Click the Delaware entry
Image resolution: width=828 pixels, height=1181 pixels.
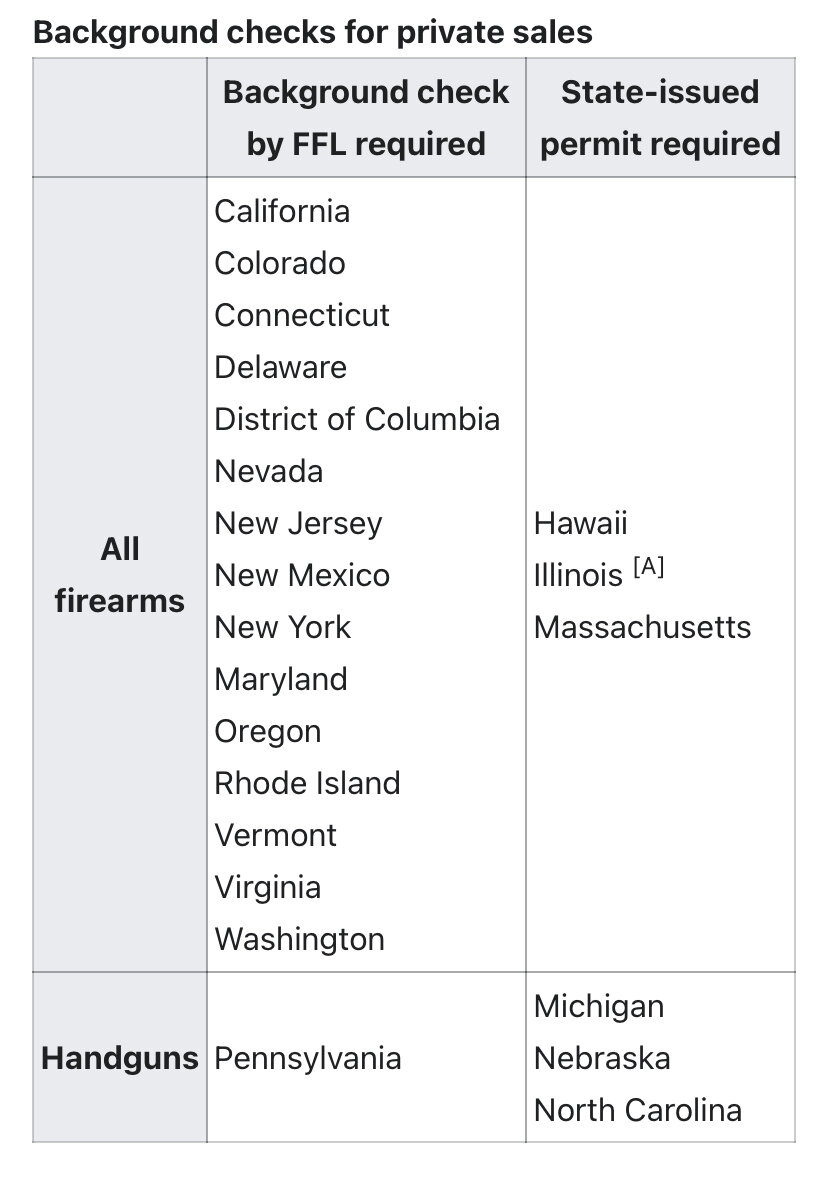pyautogui.click(x=280, y=367)
